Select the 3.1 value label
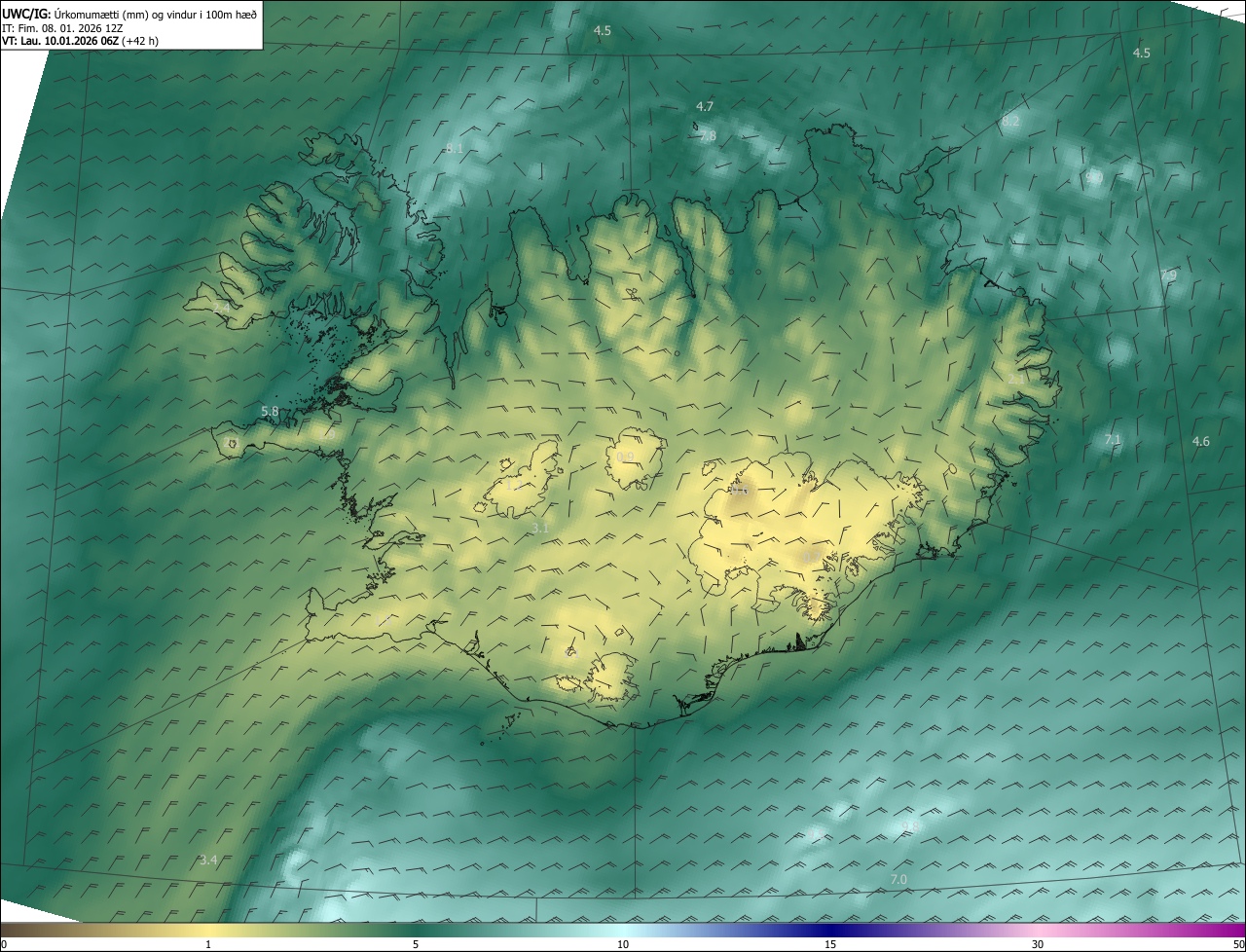1246x952 pixels. (540, 528)
